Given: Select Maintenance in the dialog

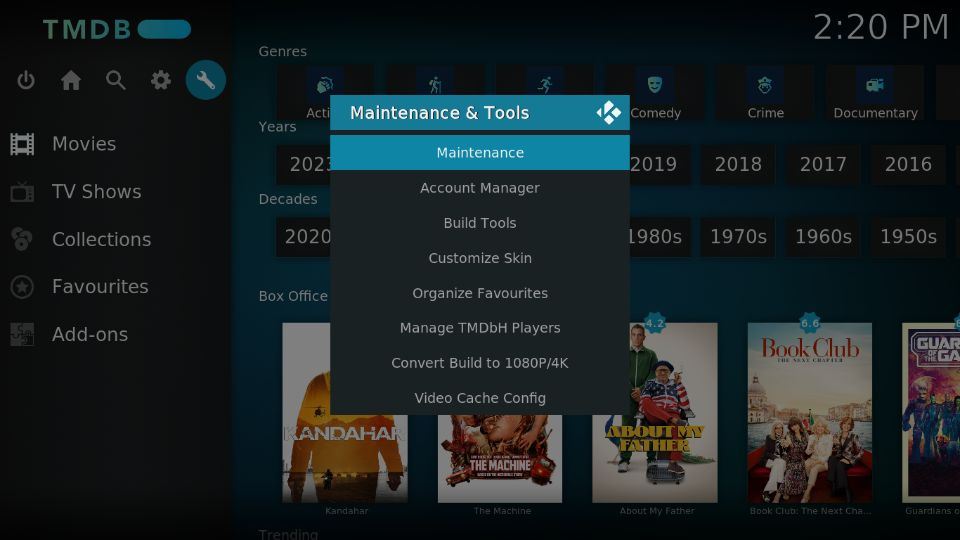Looking at the screenshot, I should (480, 152).
